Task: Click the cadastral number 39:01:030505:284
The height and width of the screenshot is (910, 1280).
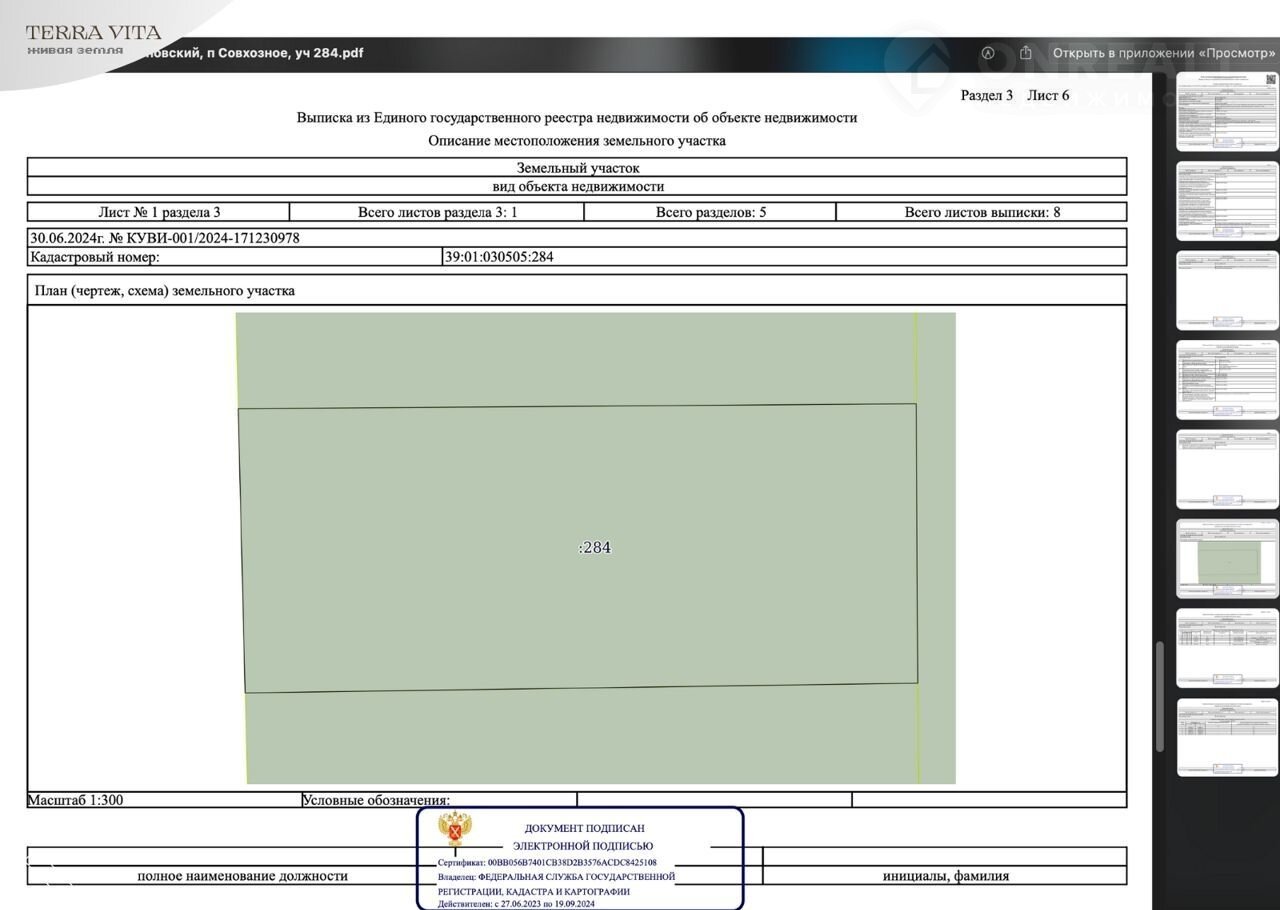Action: [x=499, y=257]
